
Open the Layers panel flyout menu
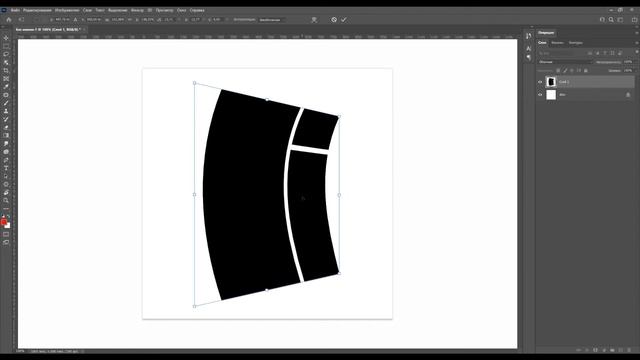[x=637, y=43]
